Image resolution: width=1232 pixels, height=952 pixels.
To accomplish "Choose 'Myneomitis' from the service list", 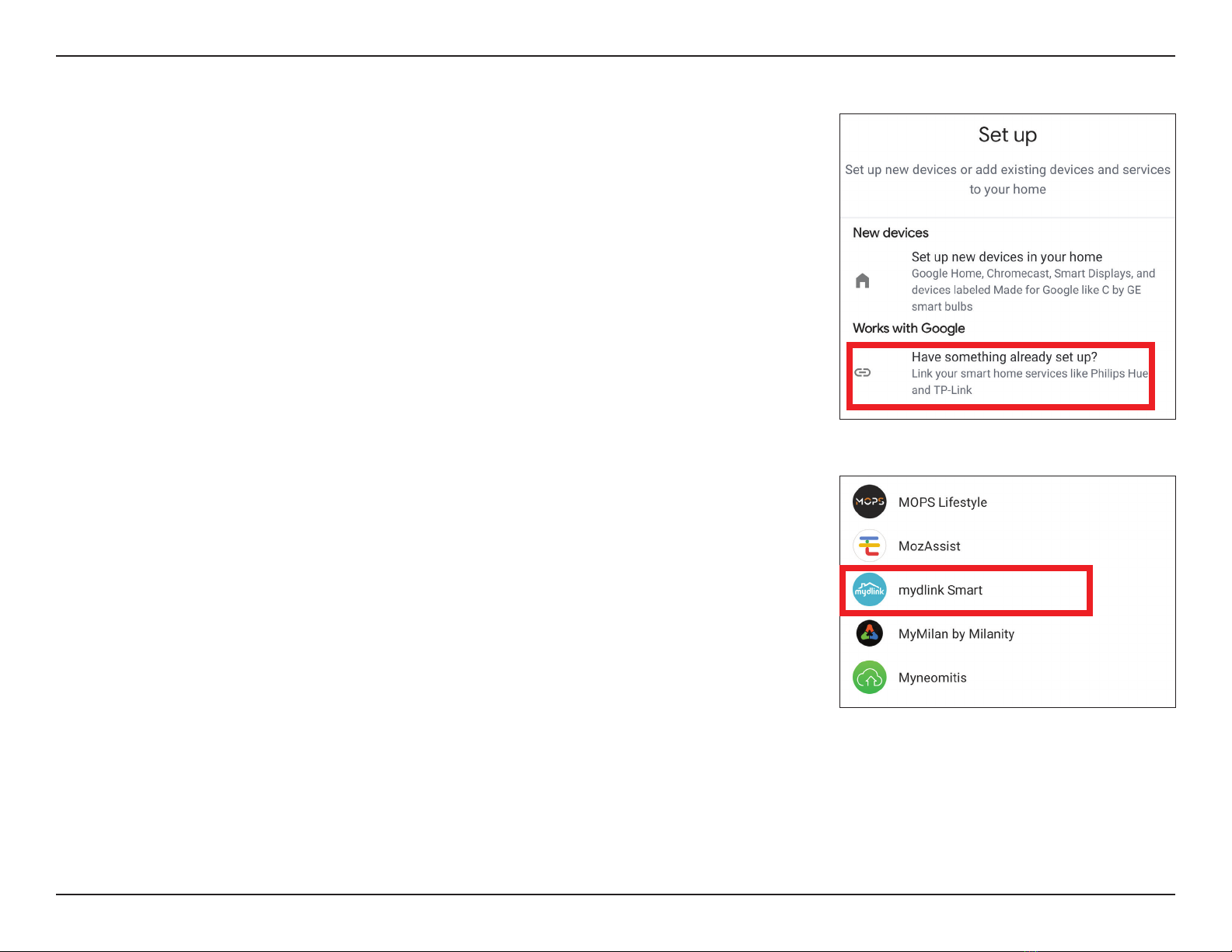I will coord(933,678).
